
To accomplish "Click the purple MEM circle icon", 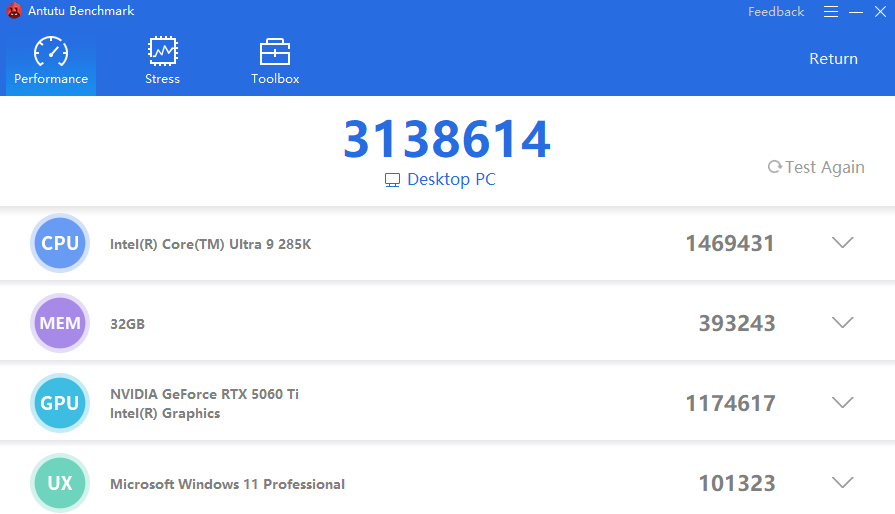I will pyautogui.click(x=60, y=323).
